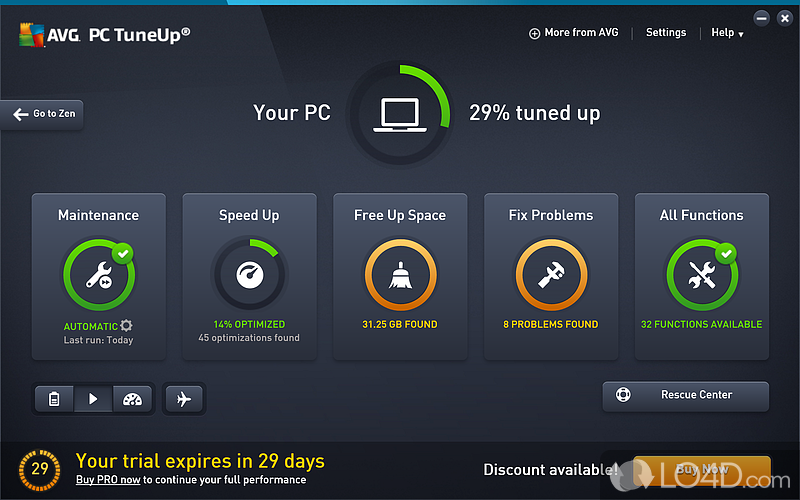Click the AVG logo icon
Screen dimensions: 800x500
[x=31, y=35]
